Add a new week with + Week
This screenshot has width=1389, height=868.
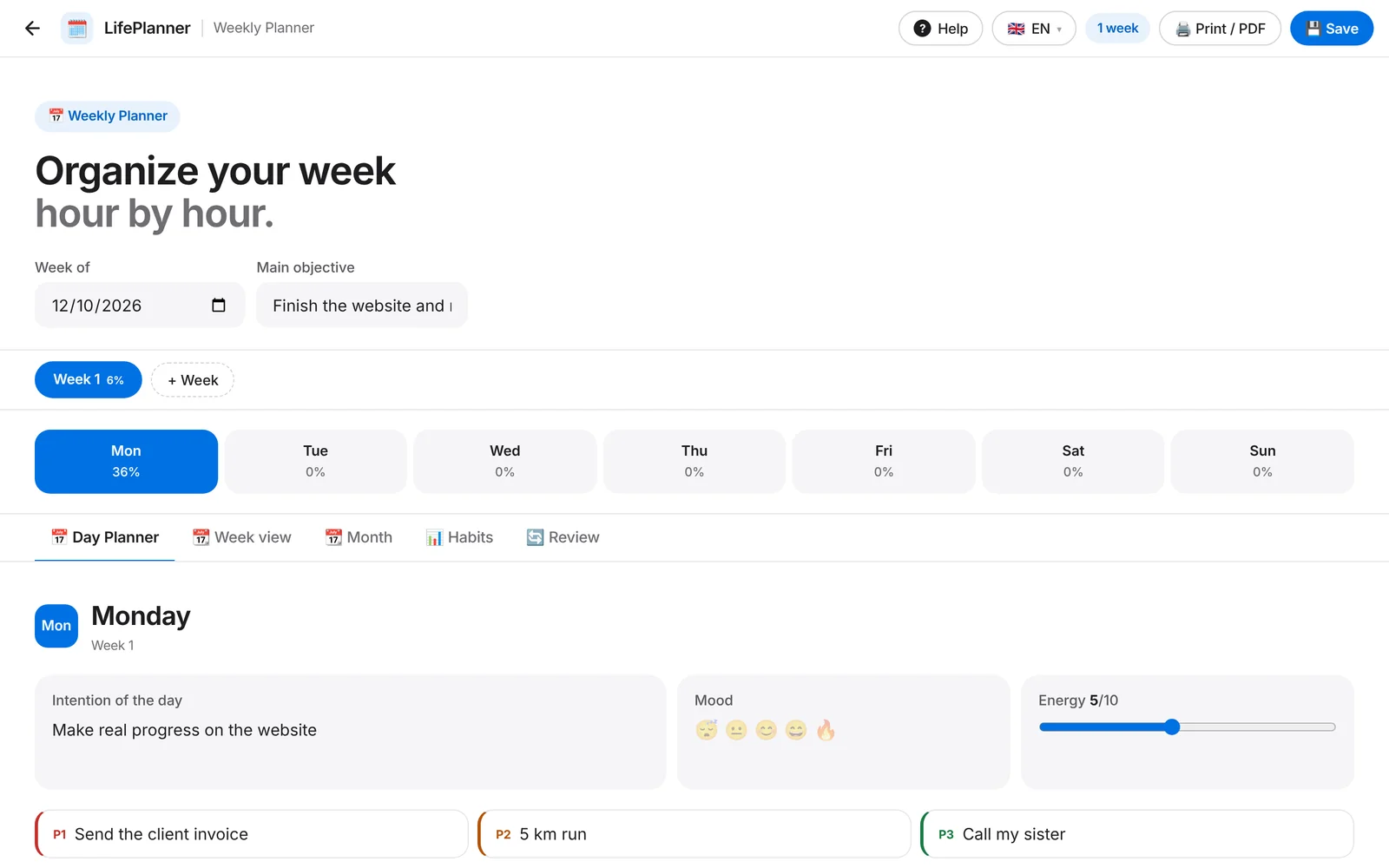pos(193,380)
